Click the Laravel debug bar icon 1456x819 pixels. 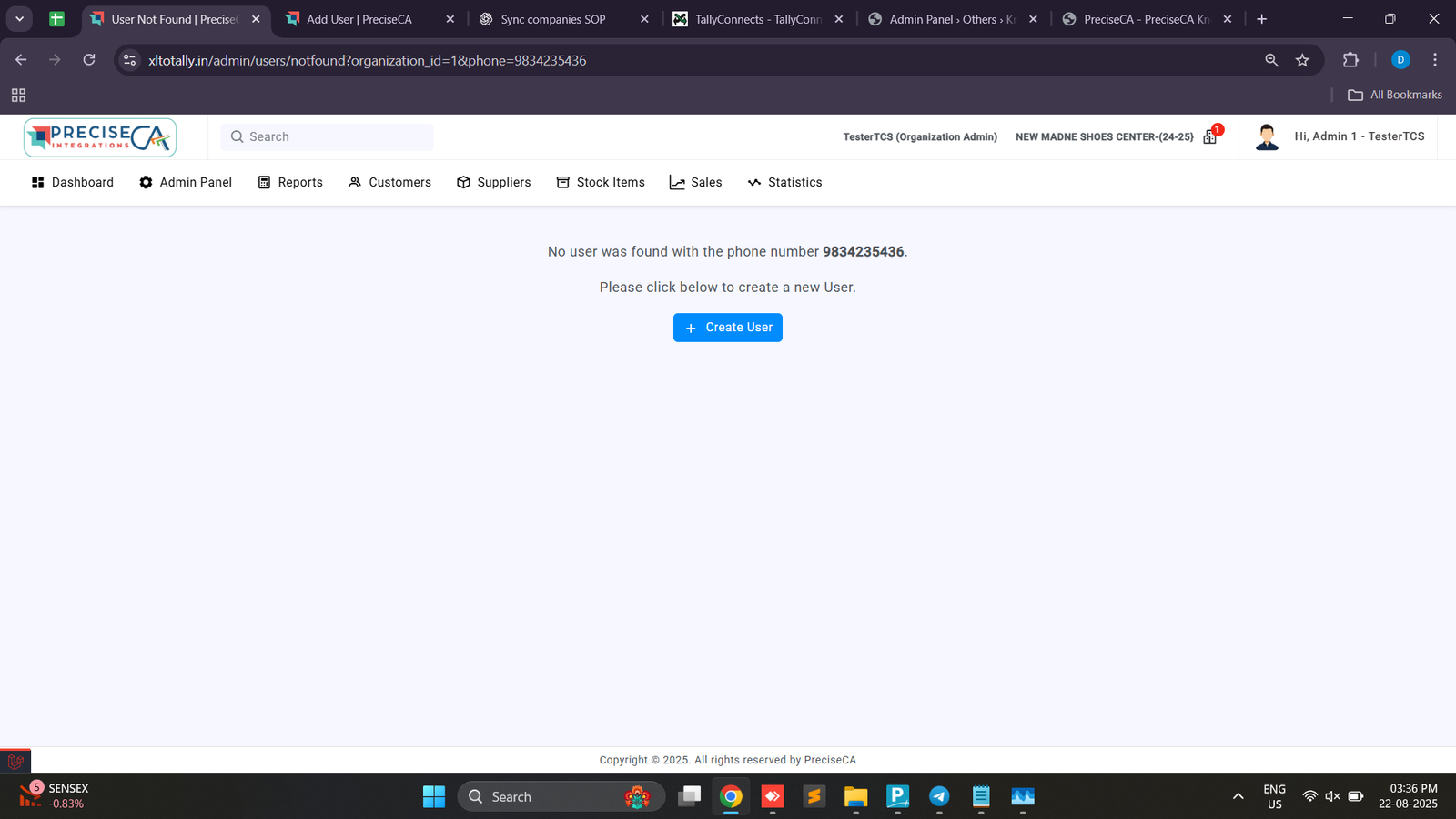15,762
